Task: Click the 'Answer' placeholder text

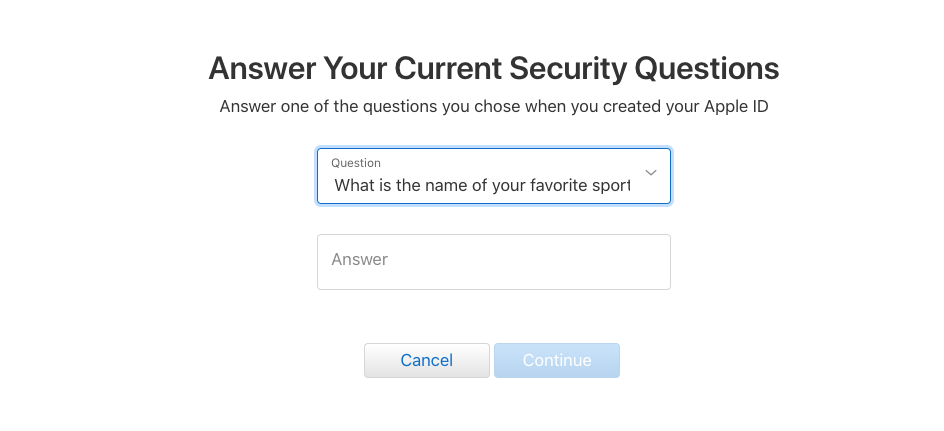Action: pyautogui.click(x=359, y=260)
